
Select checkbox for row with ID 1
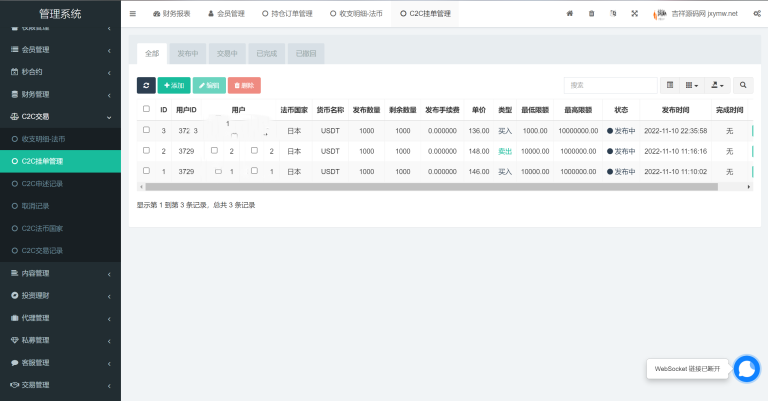[x=146, y=171]
